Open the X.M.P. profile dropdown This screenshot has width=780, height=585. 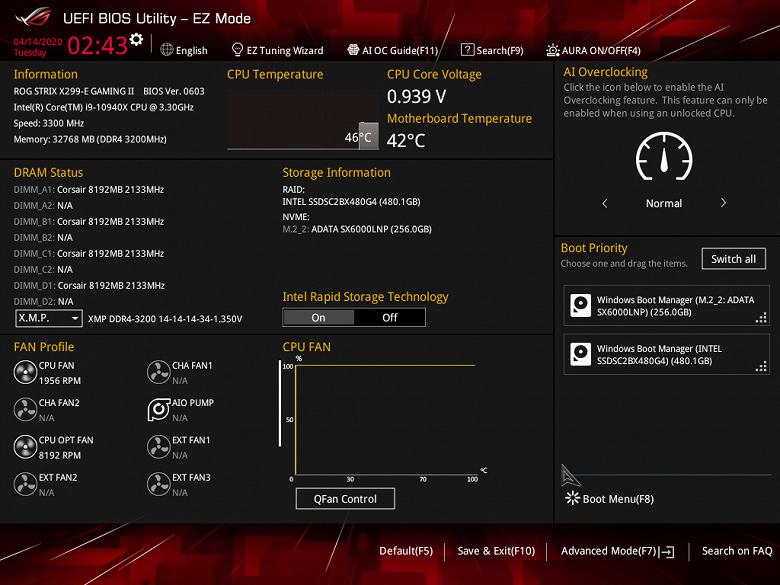[x=49, y=318]
